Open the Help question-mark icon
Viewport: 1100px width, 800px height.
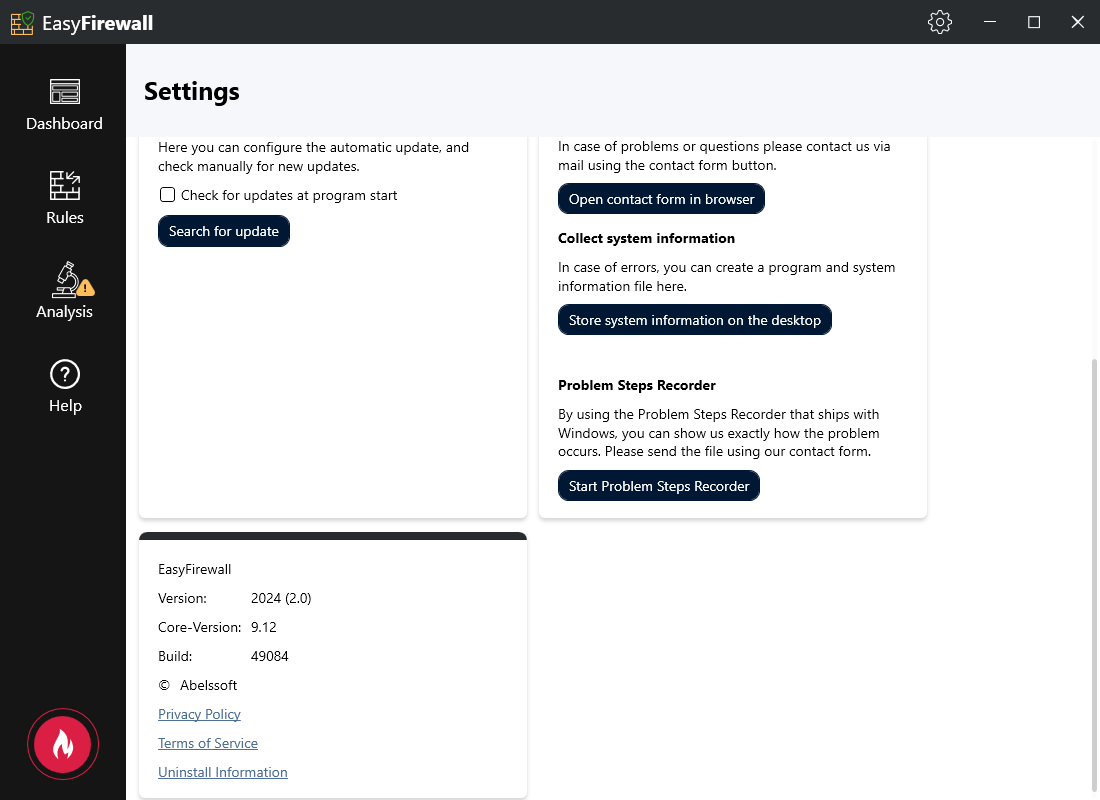pos(65,375)
